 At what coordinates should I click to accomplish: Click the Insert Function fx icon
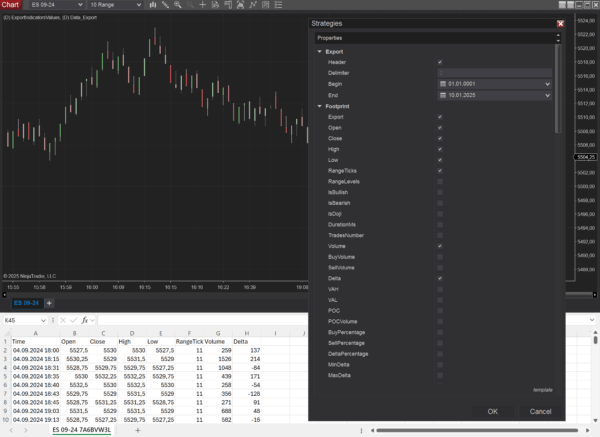coord(85,320)
